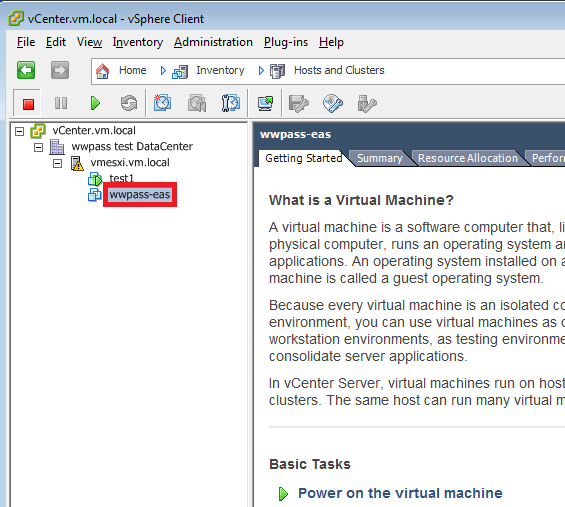Click the Hosts and Clusters breadcrumb

point(339,70)
